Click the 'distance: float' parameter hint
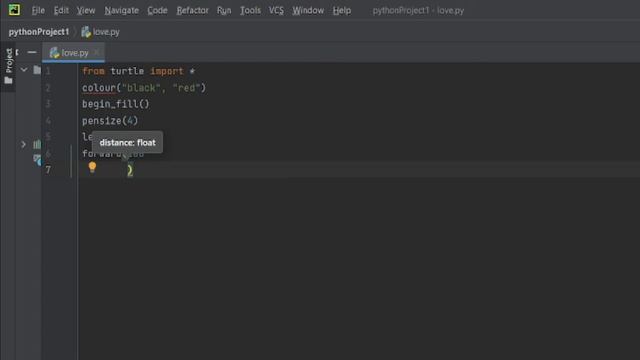 (x=127, y=142)
